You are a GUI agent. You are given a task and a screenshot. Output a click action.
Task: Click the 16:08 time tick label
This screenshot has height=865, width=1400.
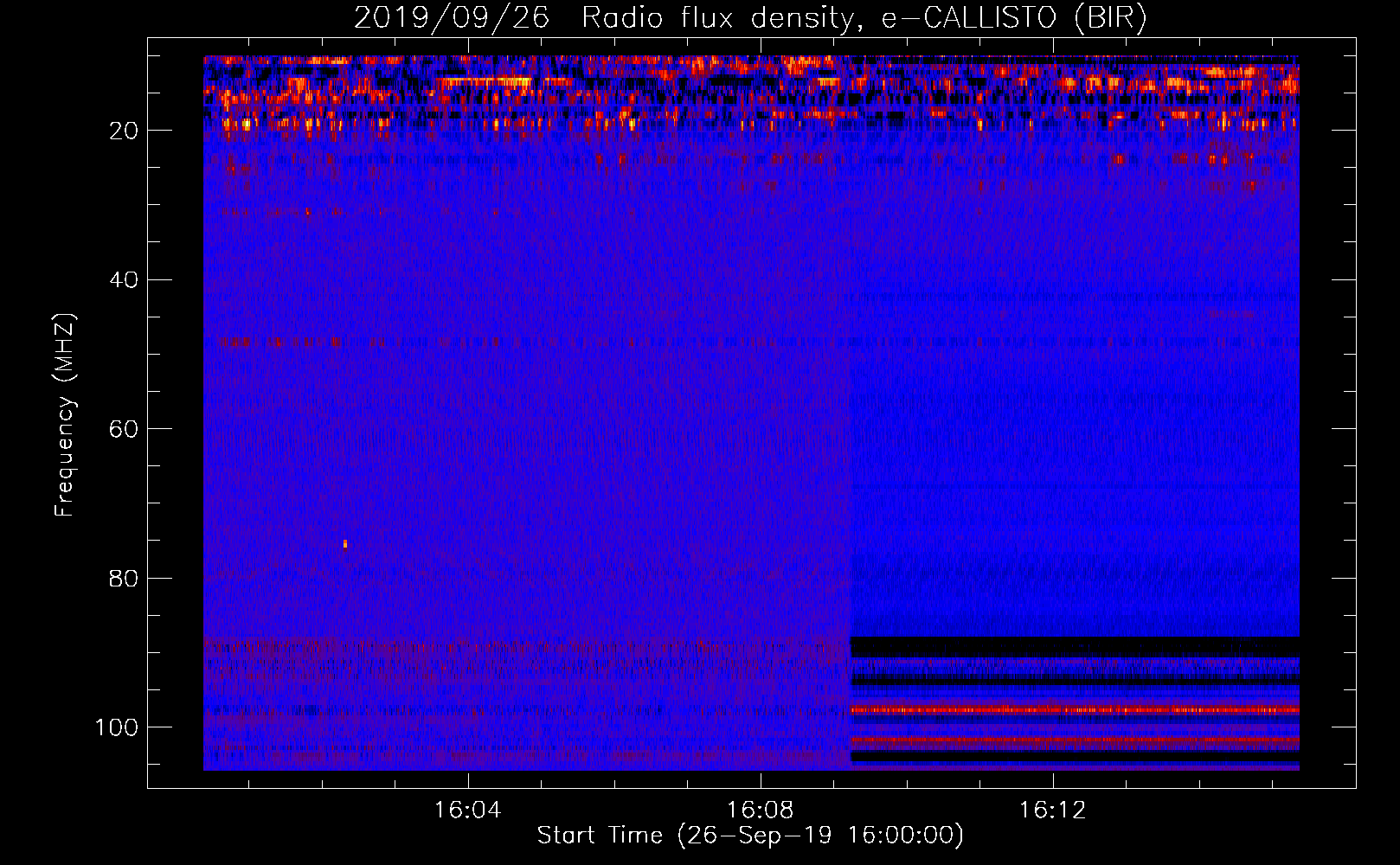coord(761,811)
